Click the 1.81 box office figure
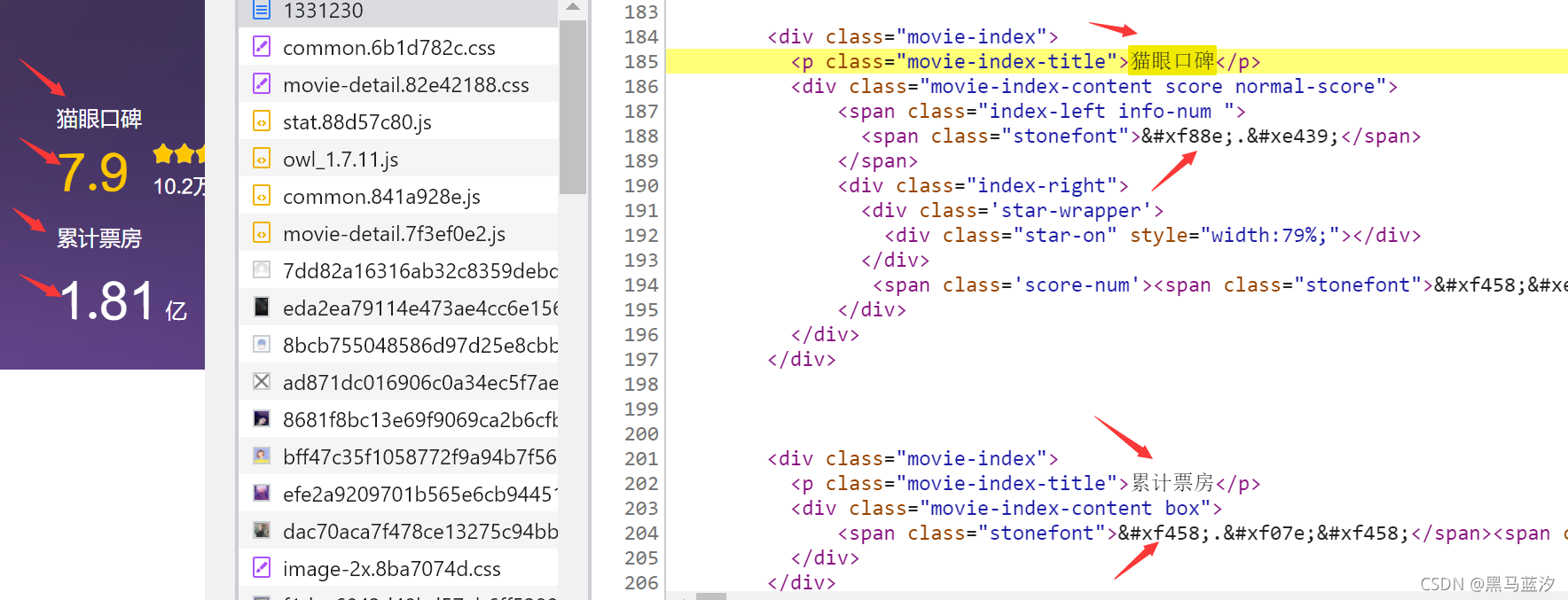Viewport: 1568px width, 600px height. (108, 300)
